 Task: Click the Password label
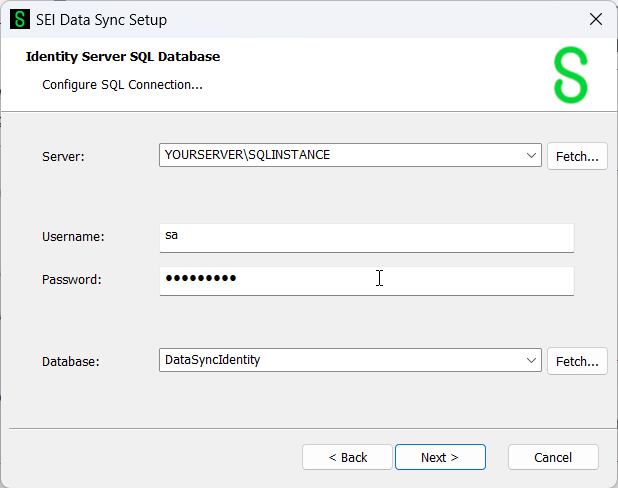click(x=72, y=280)
